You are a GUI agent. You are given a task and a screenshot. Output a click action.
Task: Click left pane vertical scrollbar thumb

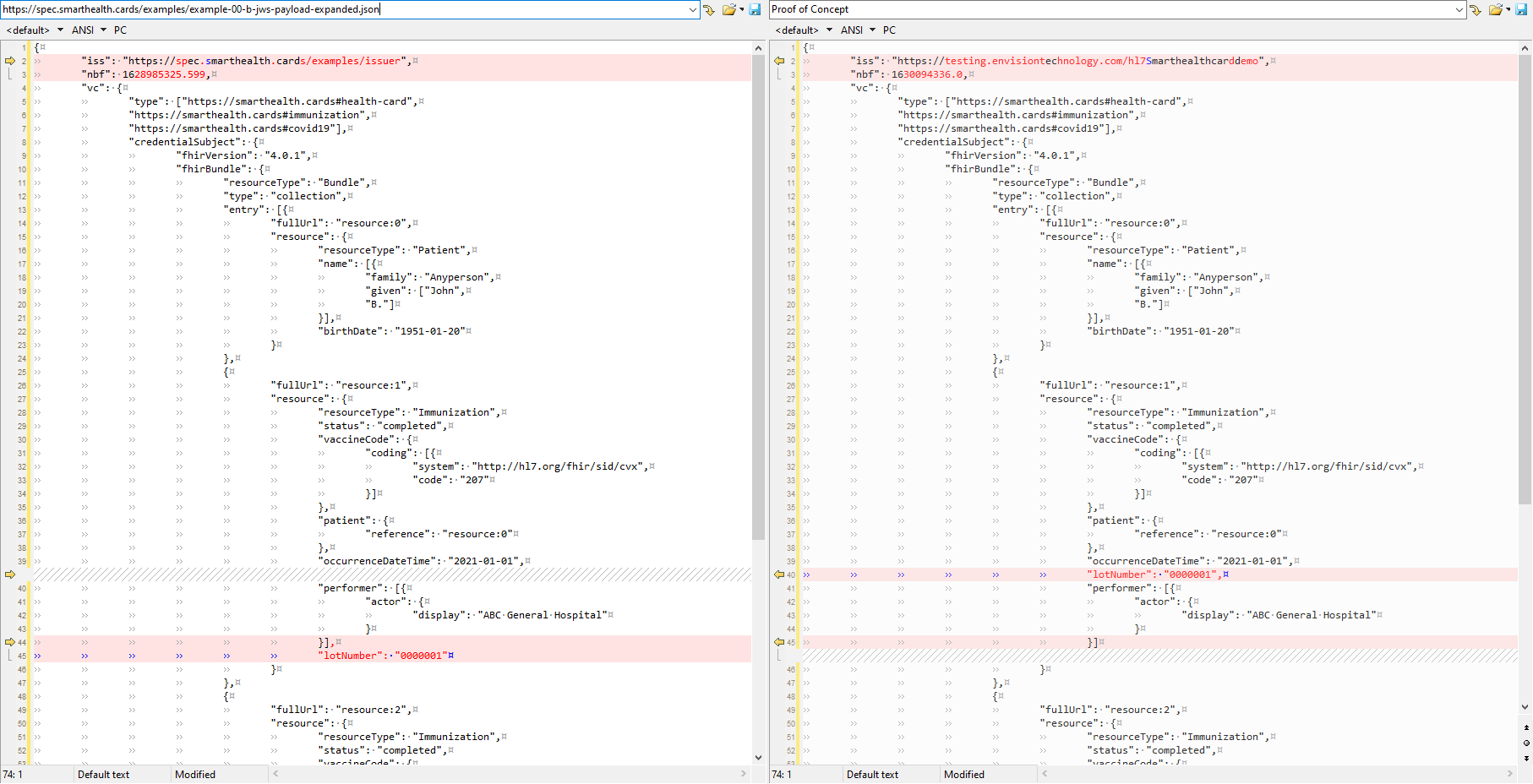(758, 297)
